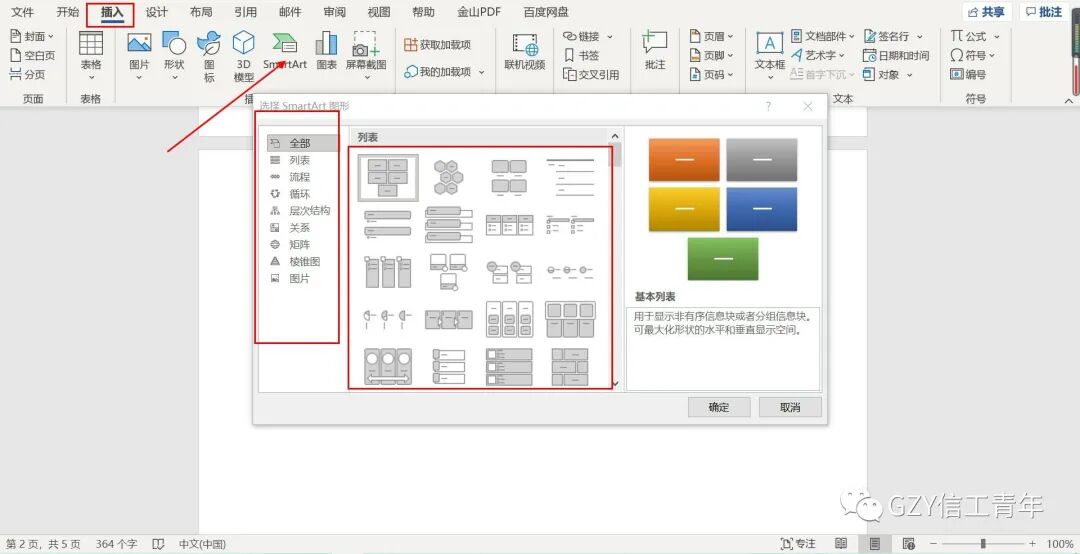Select the 列表 category in dialog
Viewport: 1080px width, 554px height.
[x=302, y=160]
